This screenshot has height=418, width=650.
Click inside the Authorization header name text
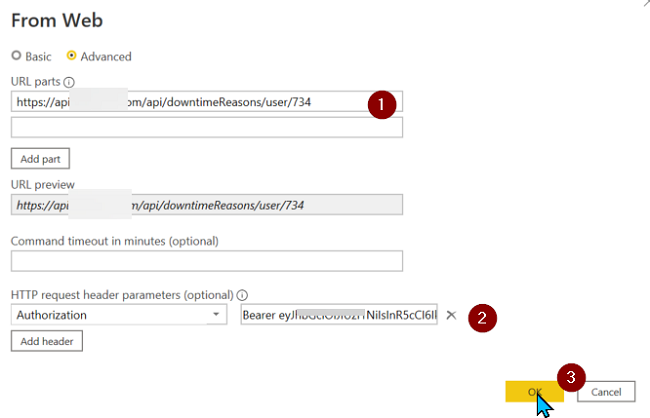point(100,316)
